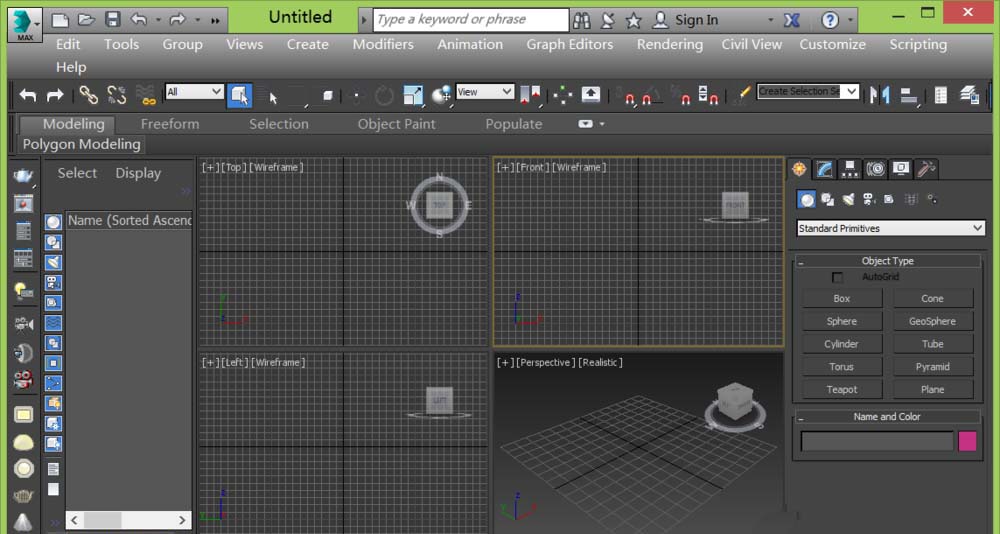
Task: Open the Utilities hammer panel tab
Action: point(927,169)
